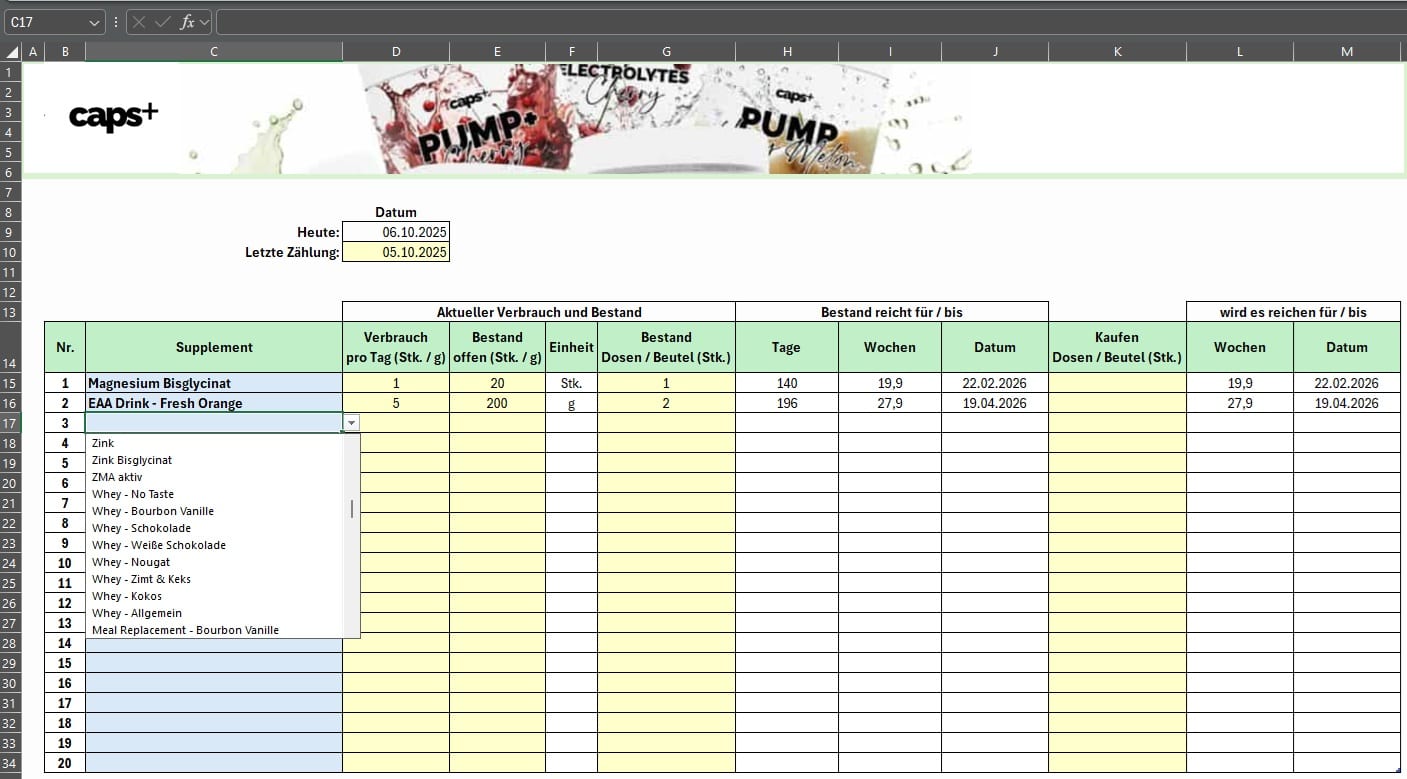The width and height of the screenshot is (1407, 779).
Task: Pick 'Whey - Zimt & Keks' option
Action: coord(141,579)
